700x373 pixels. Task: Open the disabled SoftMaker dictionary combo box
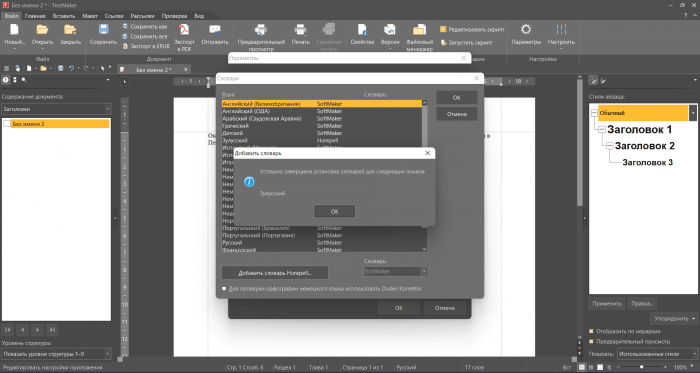click(396, 271)
